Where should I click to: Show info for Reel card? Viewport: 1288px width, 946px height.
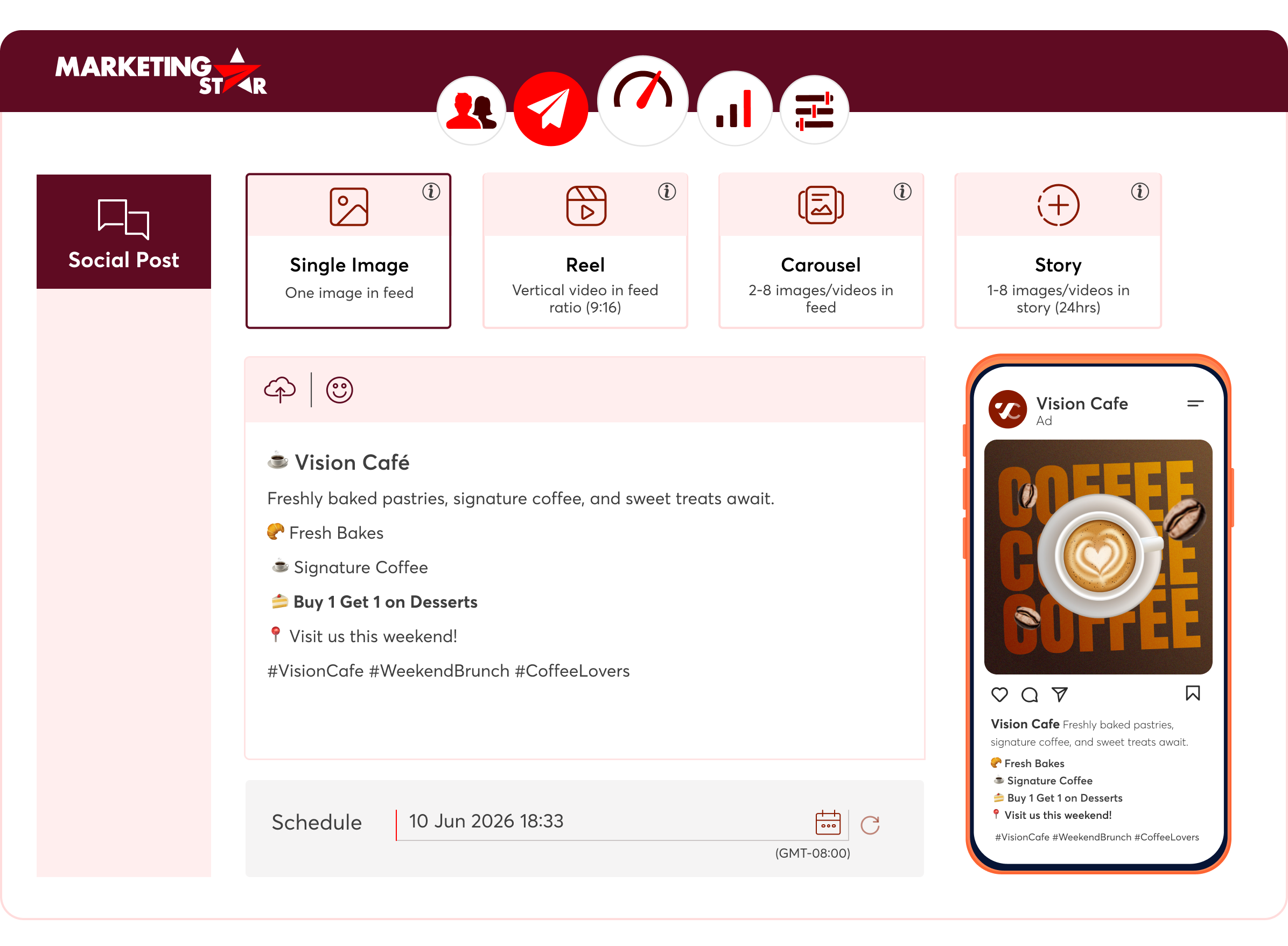pos(667,192)
